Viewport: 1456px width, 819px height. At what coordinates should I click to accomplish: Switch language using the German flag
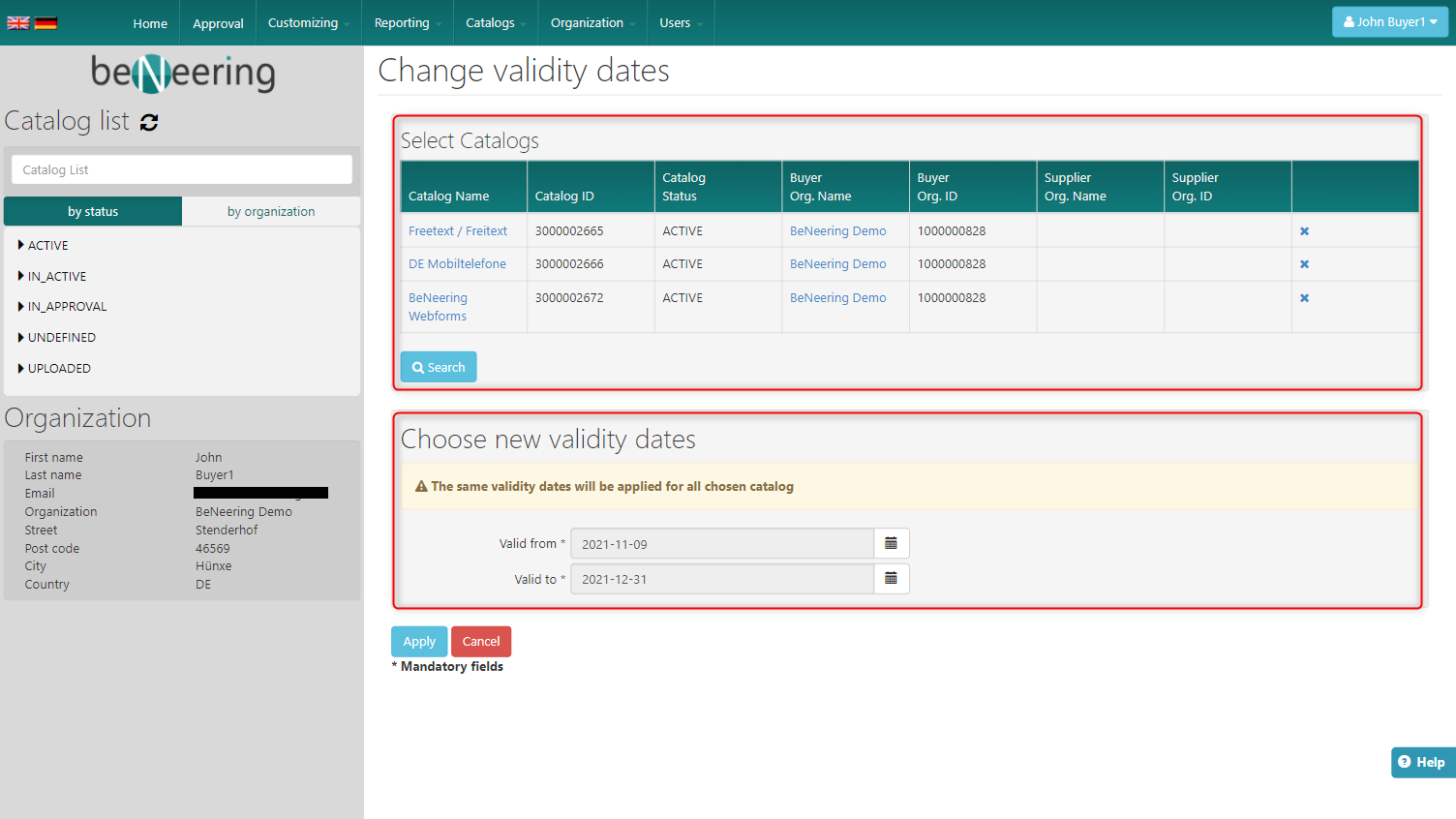coord(45,23)
